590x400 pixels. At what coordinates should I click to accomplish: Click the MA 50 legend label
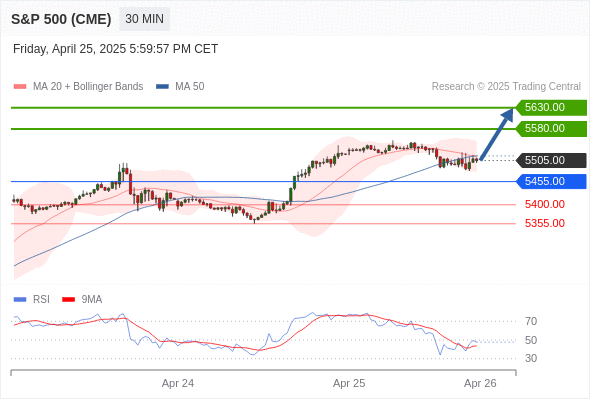tap(190, 87)
